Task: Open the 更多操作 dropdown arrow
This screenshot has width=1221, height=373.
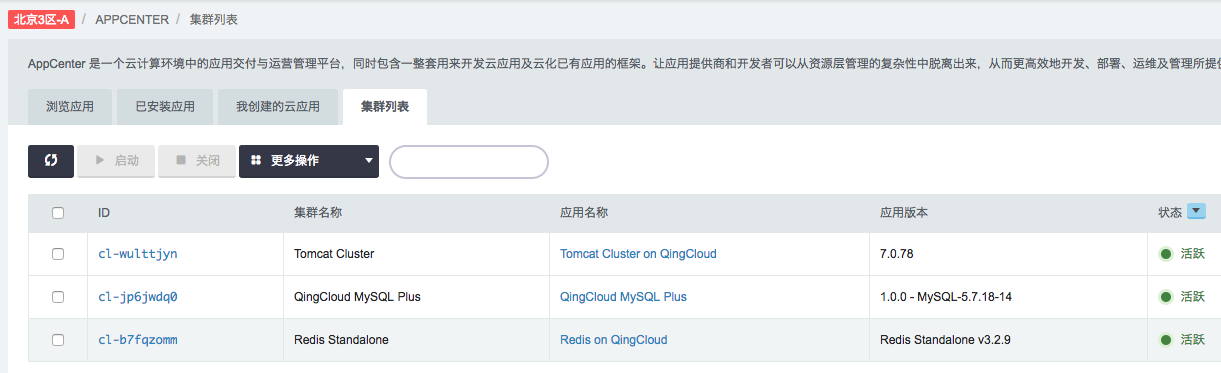Action: [369, 161]
